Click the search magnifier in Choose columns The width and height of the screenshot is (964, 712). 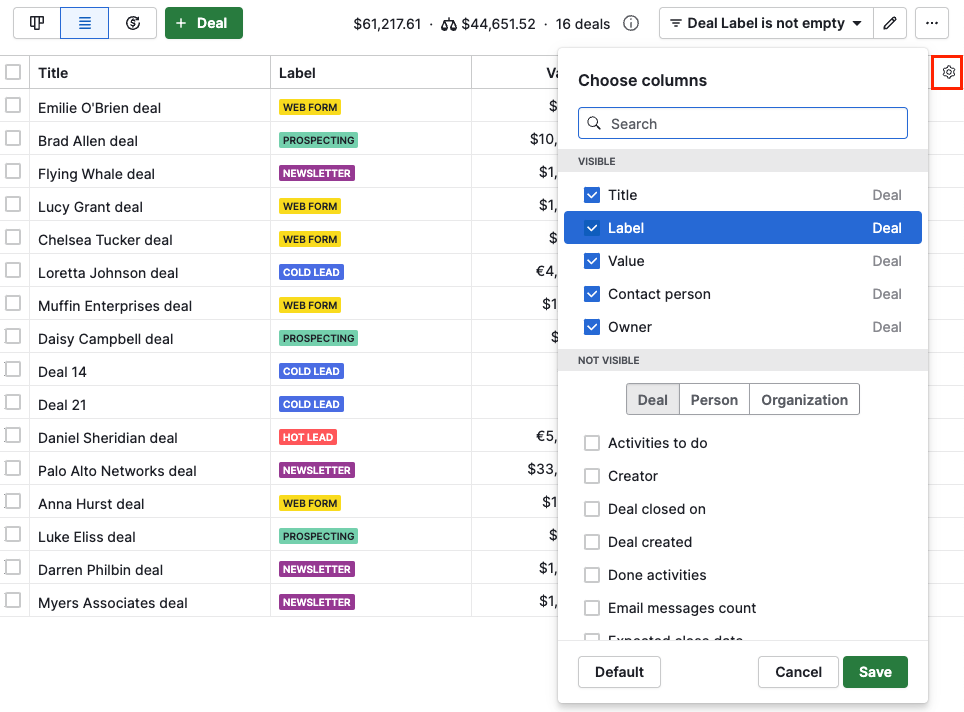coord(595,123)
